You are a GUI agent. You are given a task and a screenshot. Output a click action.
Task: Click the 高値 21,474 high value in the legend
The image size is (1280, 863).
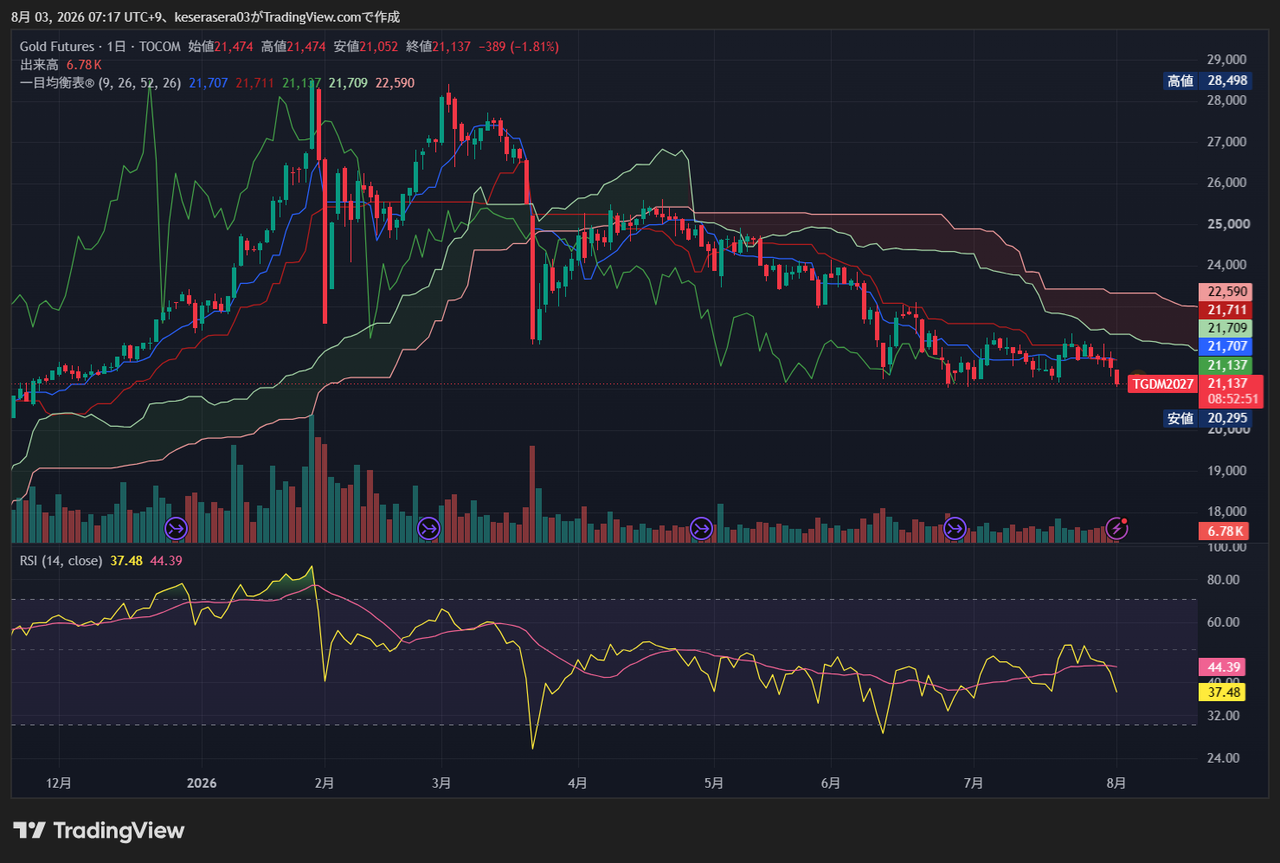click(x=294, y=47)
